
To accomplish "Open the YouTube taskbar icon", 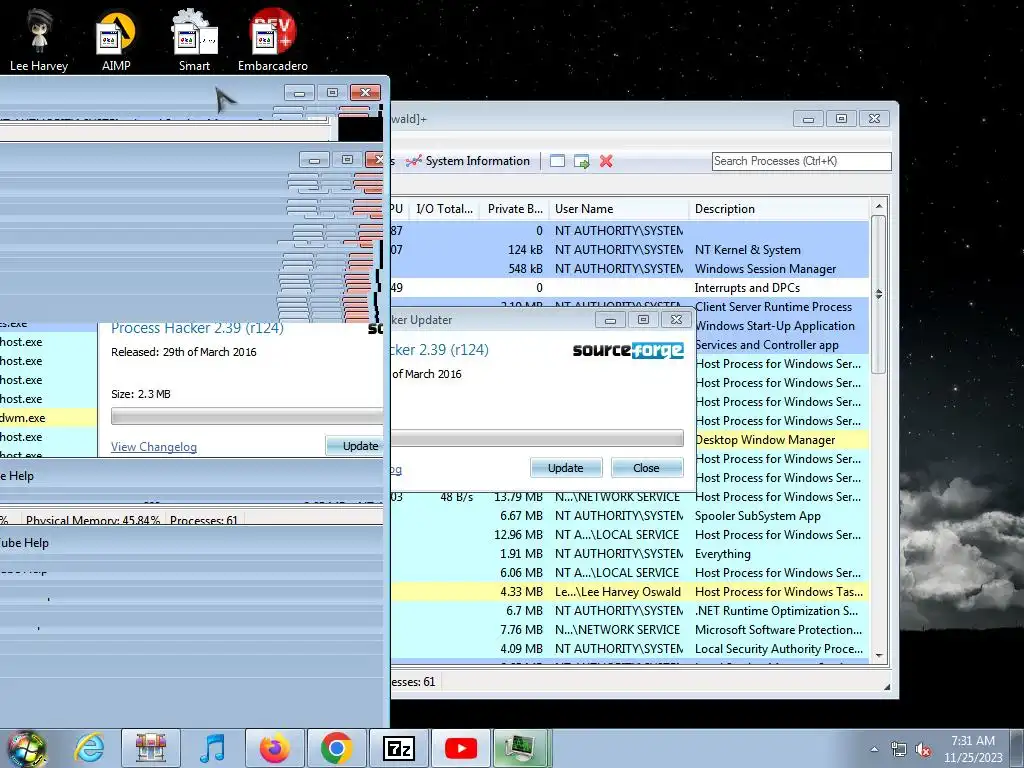I will (x=460, y=748).
